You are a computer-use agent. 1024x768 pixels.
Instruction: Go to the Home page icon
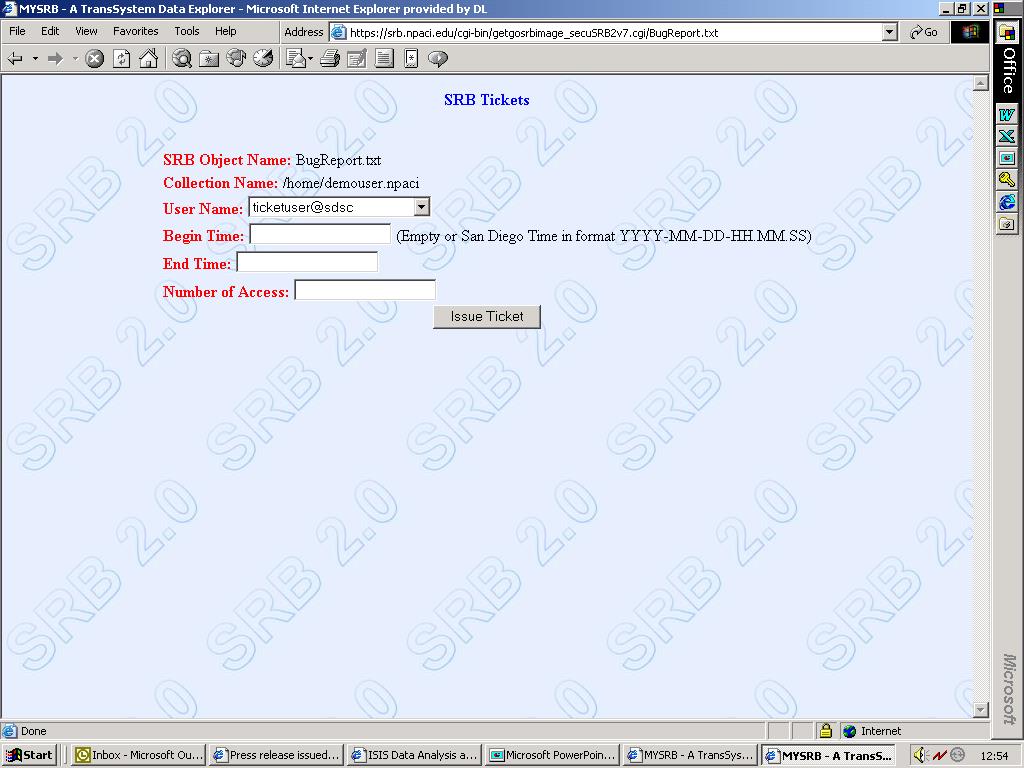[x=148, y=59]
